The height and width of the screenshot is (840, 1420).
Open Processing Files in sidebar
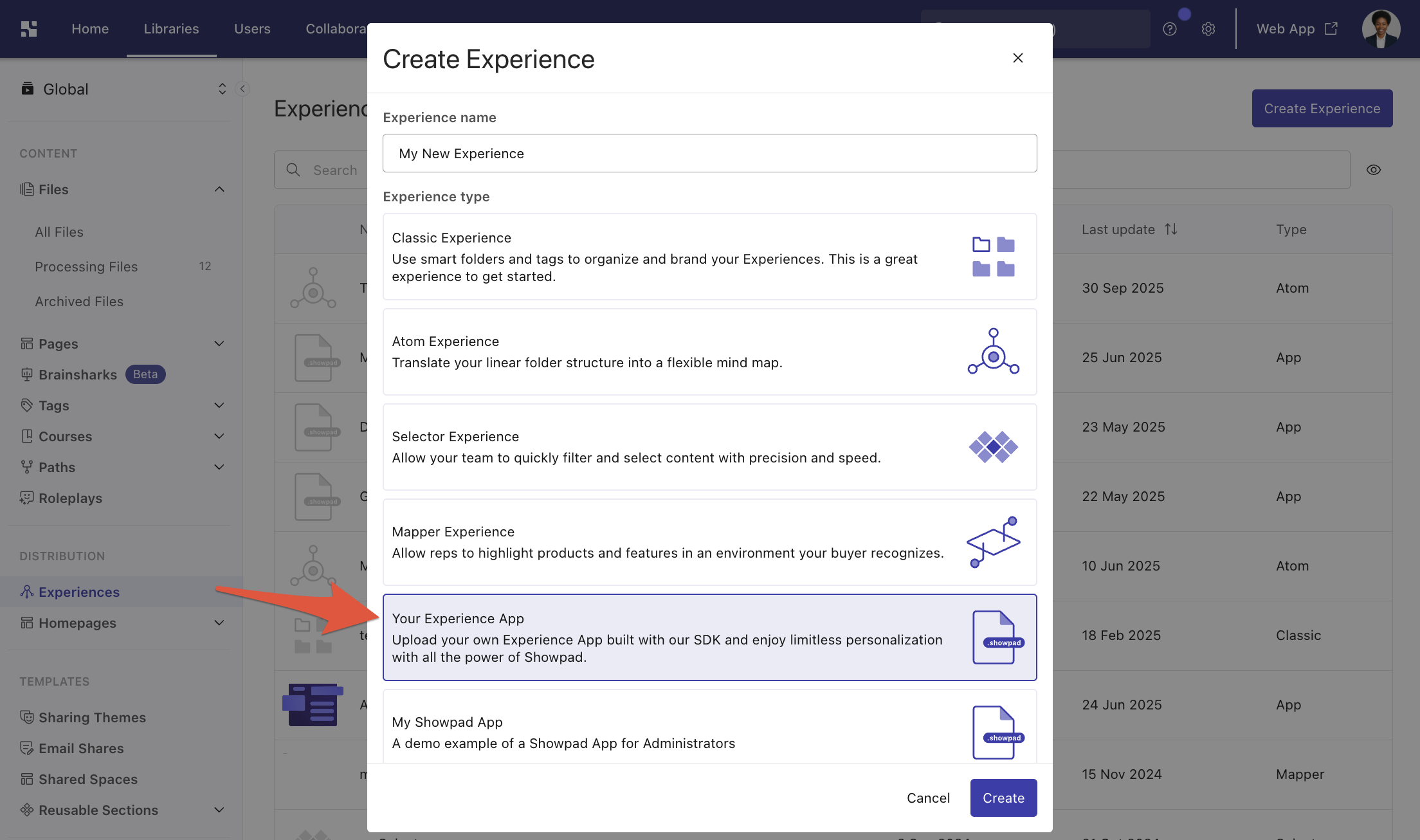pyautogui.click(x=86, y=266)
